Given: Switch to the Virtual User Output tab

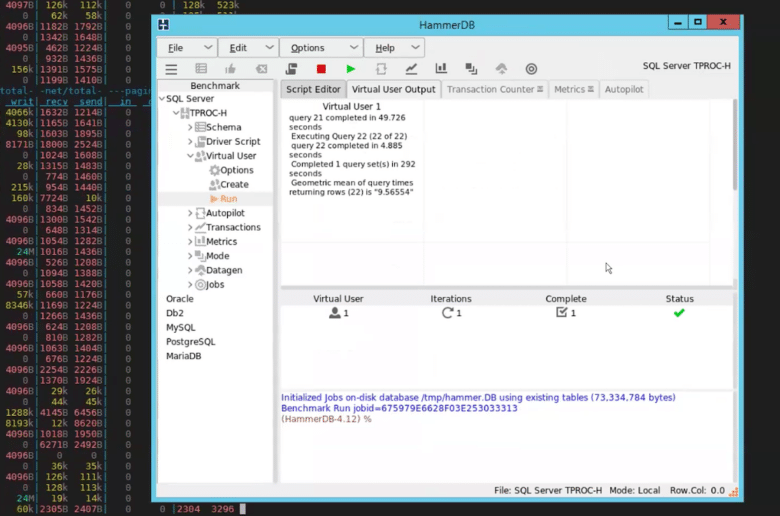Looking at the screenshot, I should [393, 90].
